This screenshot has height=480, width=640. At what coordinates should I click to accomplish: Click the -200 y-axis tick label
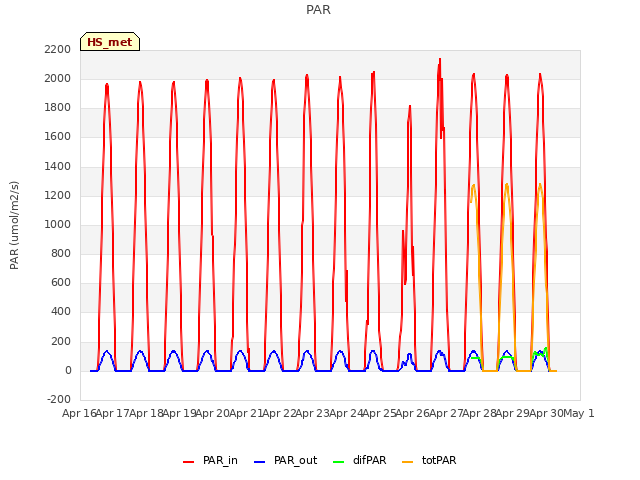click(59, 399)
